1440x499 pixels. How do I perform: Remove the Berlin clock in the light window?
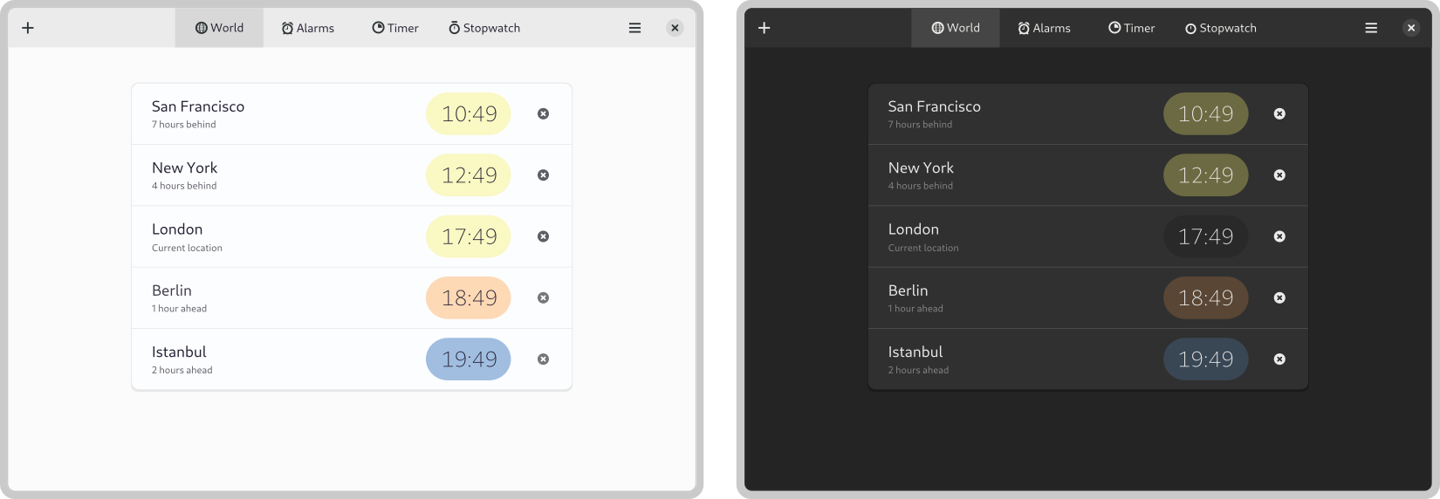pyautogui.click(x=543, y=298)
